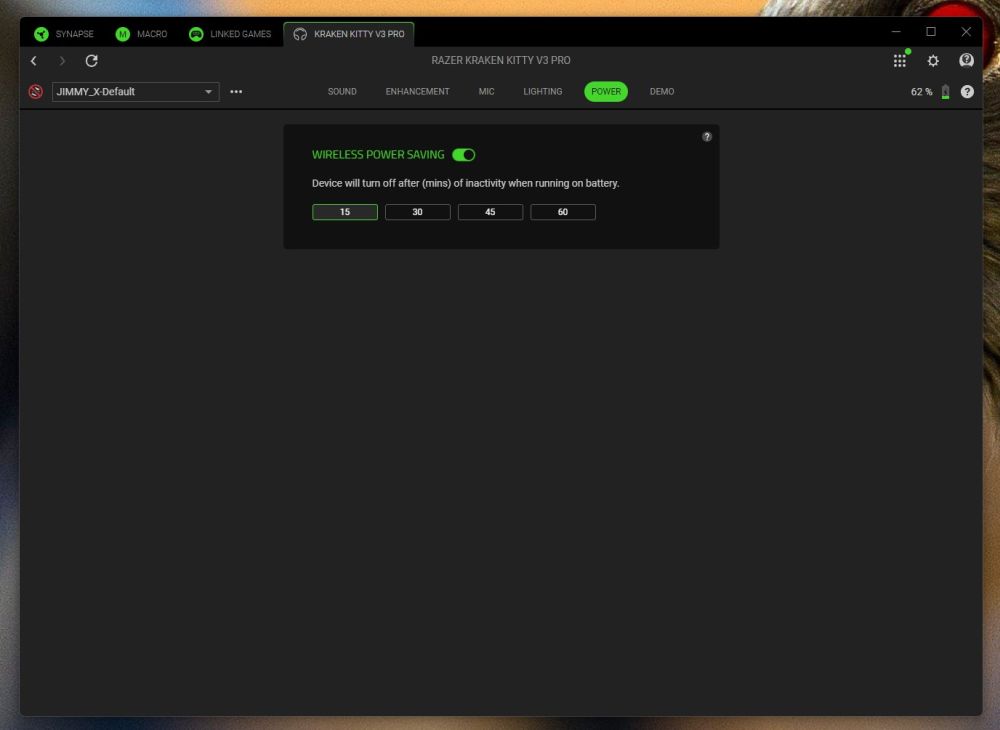Select 30 minutes inactivity timeout

[417, 212]
